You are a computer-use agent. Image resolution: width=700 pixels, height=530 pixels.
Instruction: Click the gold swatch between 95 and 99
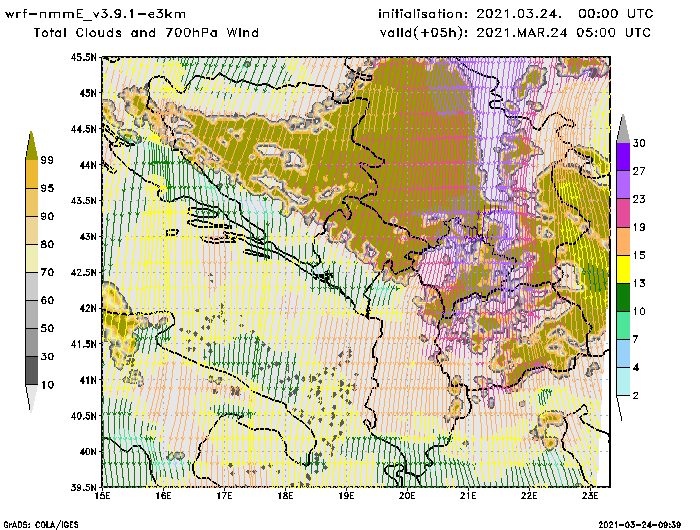[31, 174]
